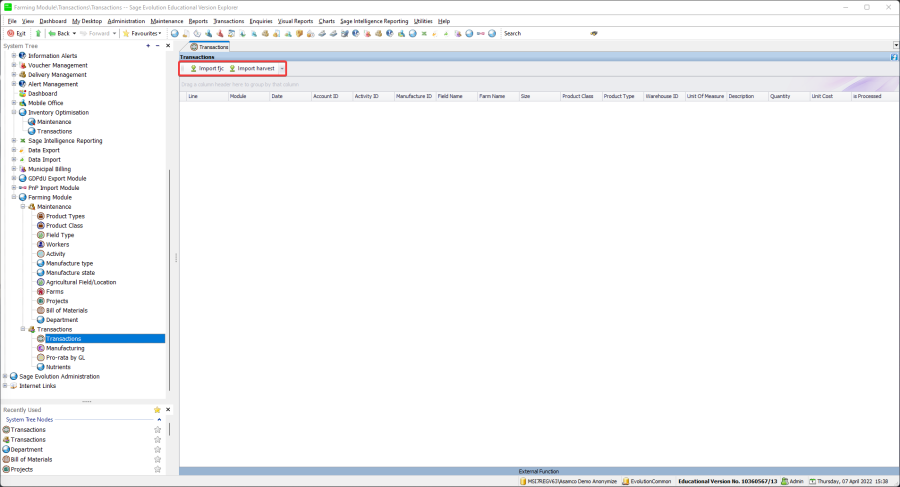Viewport: 900px width, 487px height.
Task: Click the Import harvest toolbar button
Action: pyautogui.click(x=251, y=69)
